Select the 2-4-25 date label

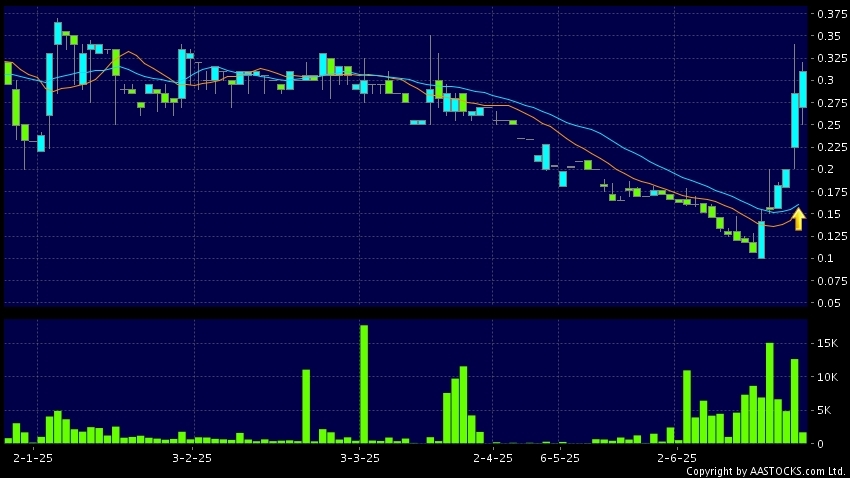[x=493, y=458]
